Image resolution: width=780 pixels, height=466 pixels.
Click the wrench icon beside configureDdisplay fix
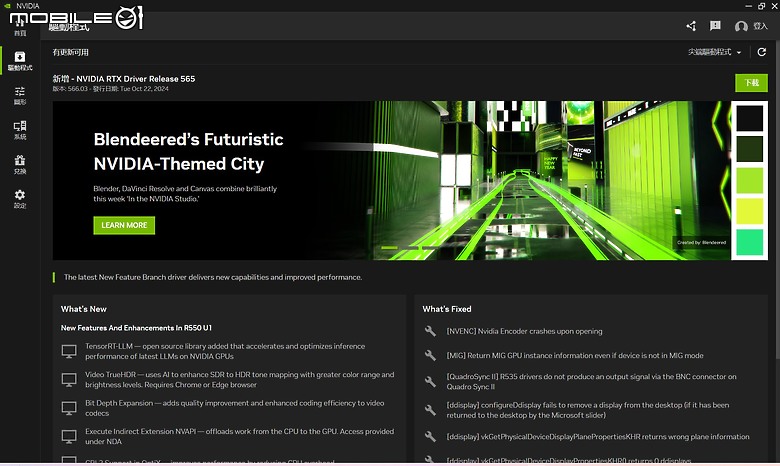click(430, 410)
